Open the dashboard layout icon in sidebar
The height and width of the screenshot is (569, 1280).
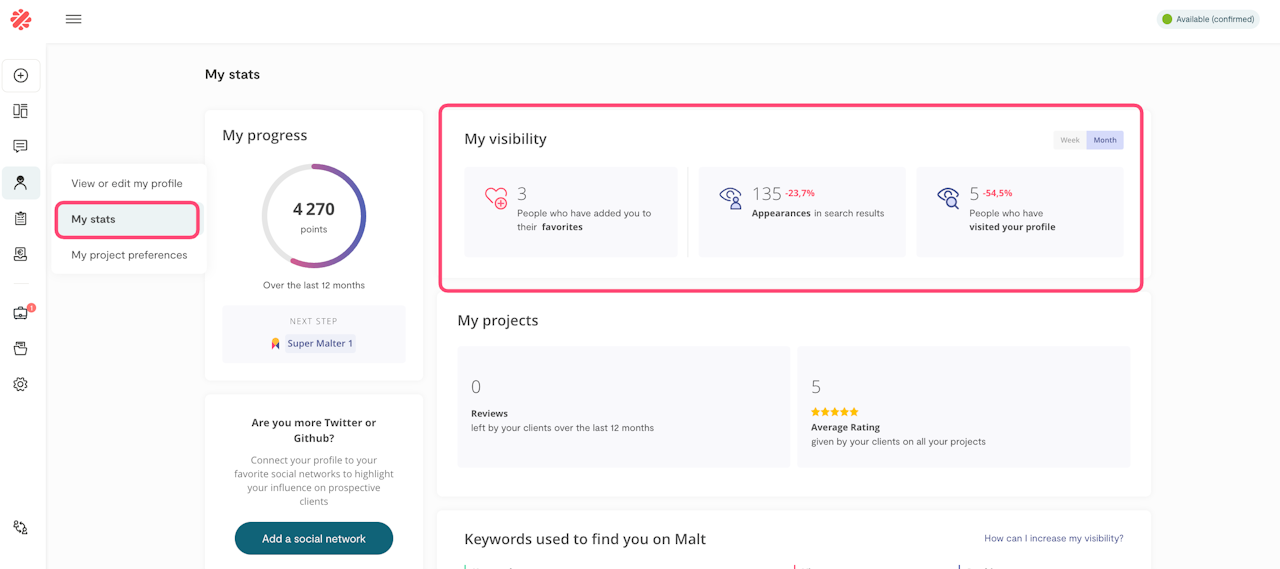[21, 111]
